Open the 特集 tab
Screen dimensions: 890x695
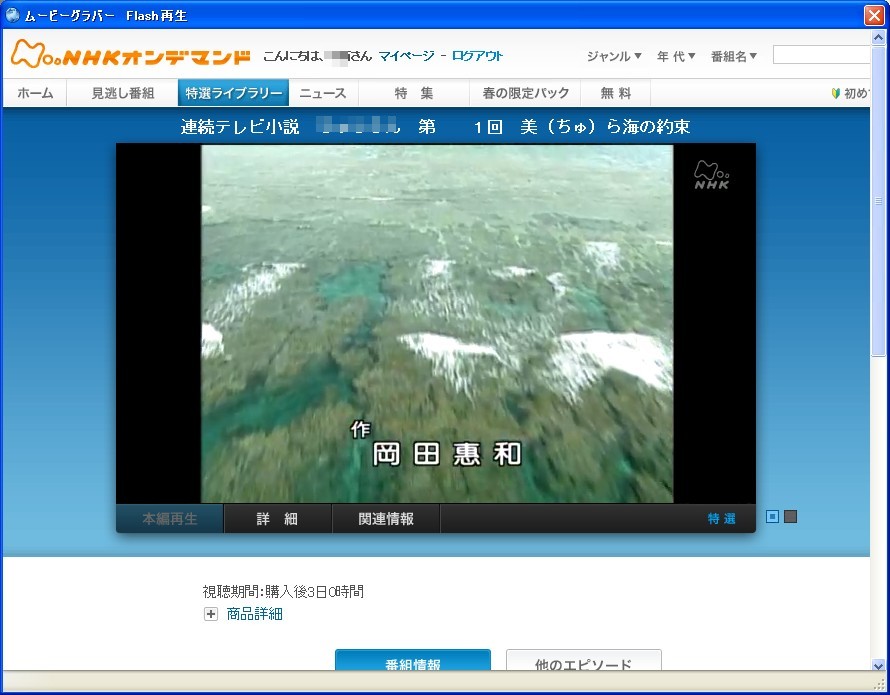pos(414,93)
